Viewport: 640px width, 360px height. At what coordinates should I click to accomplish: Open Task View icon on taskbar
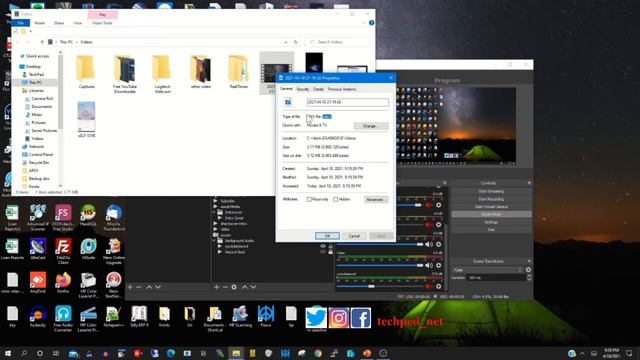point(56,353)
